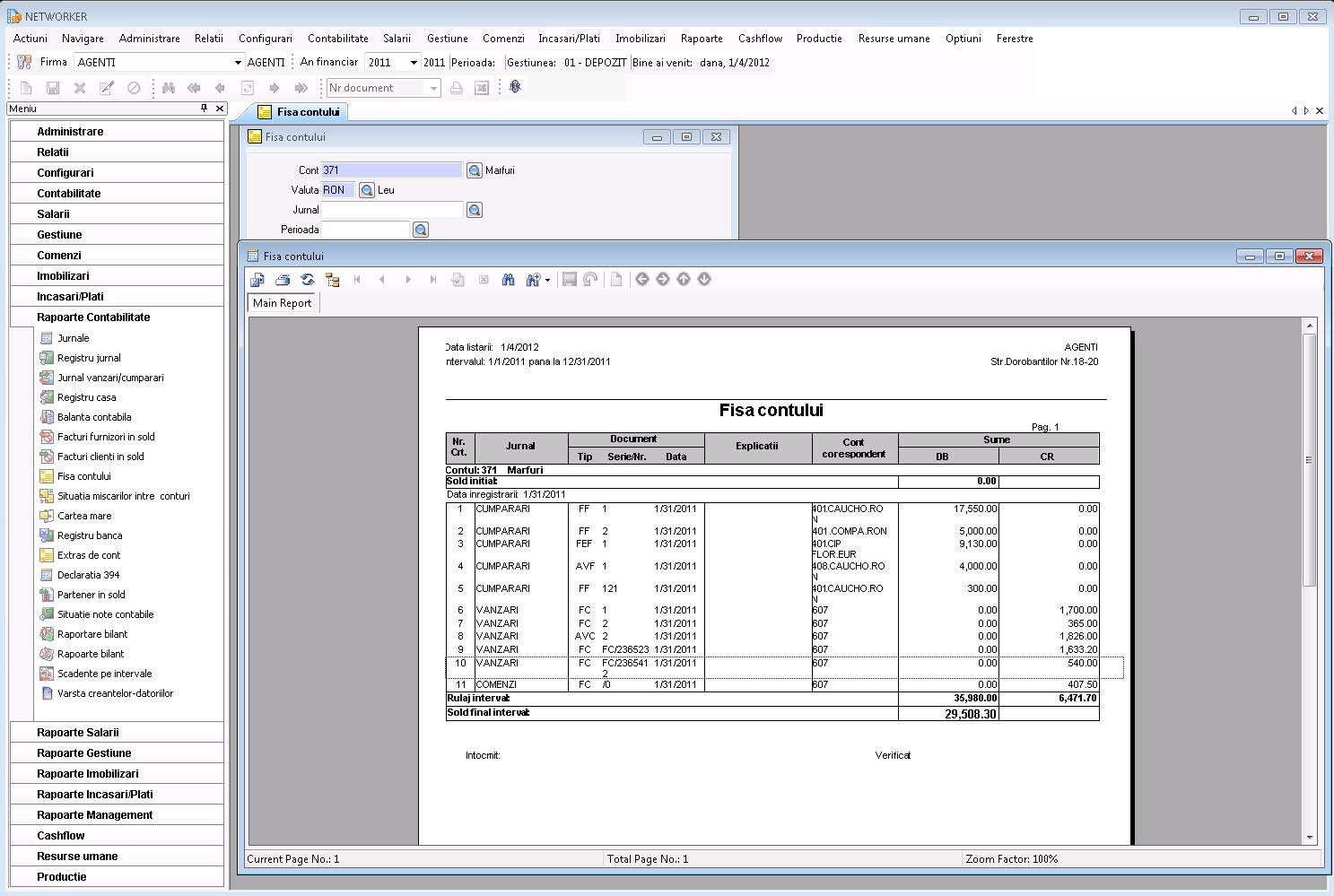Click the magnifier lookup next to Cont field
Screen dimensions: 1334x896
[474, 170]
